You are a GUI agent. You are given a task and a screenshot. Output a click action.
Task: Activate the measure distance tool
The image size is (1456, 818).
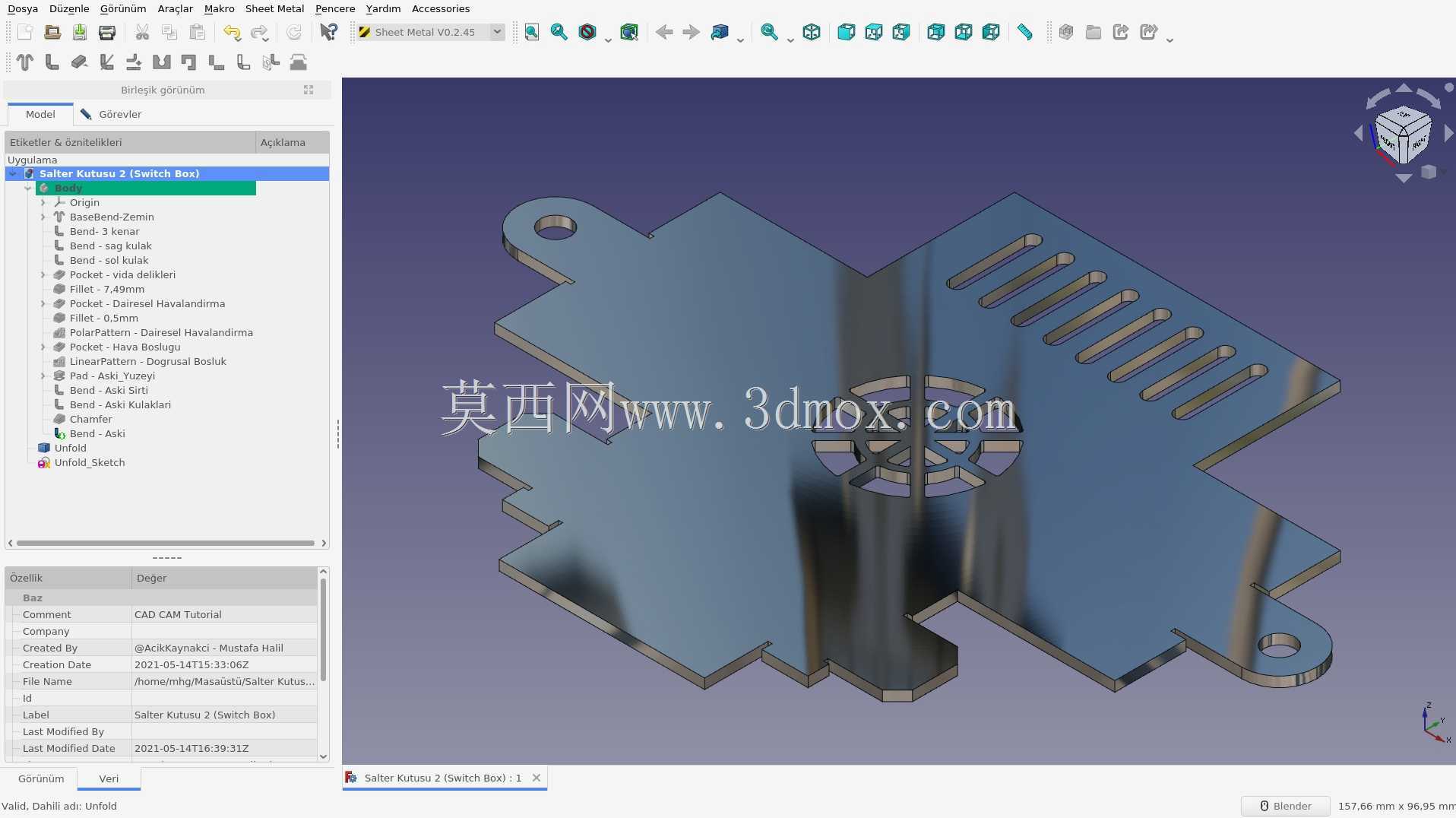pyautogui.click(x=1025, y=32)
